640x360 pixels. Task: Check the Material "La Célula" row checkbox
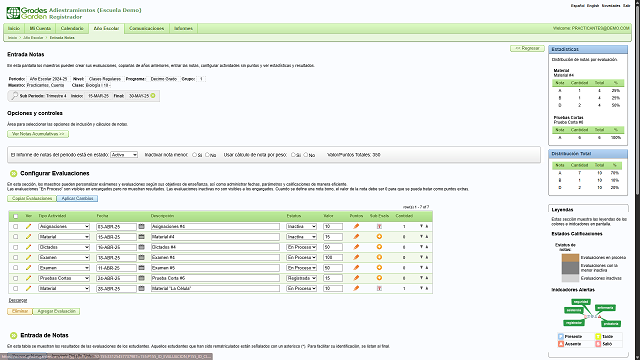coord(16,289)
